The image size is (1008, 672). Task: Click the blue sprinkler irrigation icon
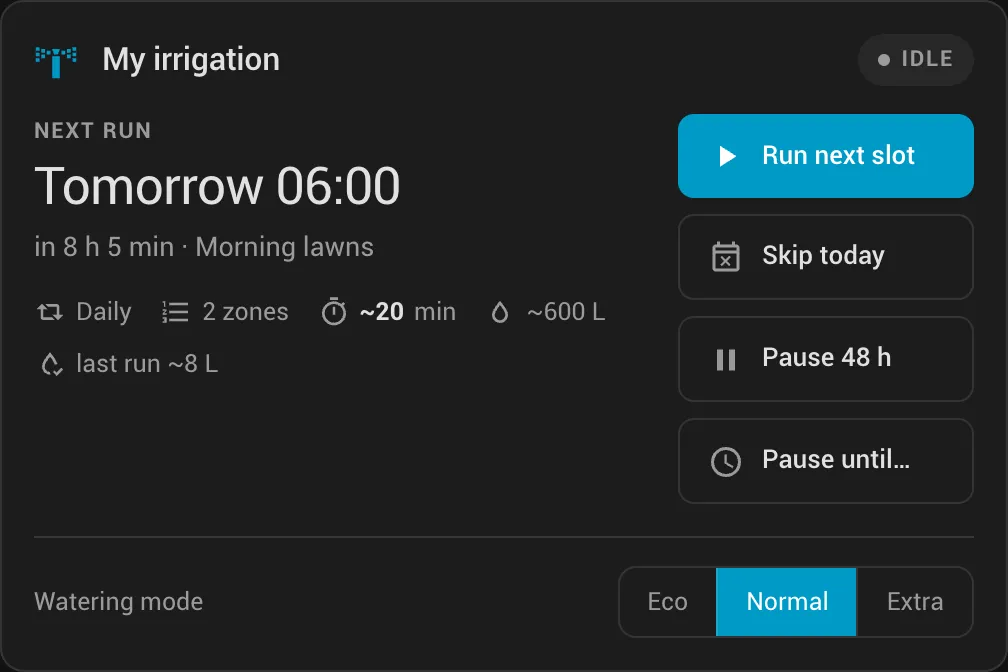[56, 61]
